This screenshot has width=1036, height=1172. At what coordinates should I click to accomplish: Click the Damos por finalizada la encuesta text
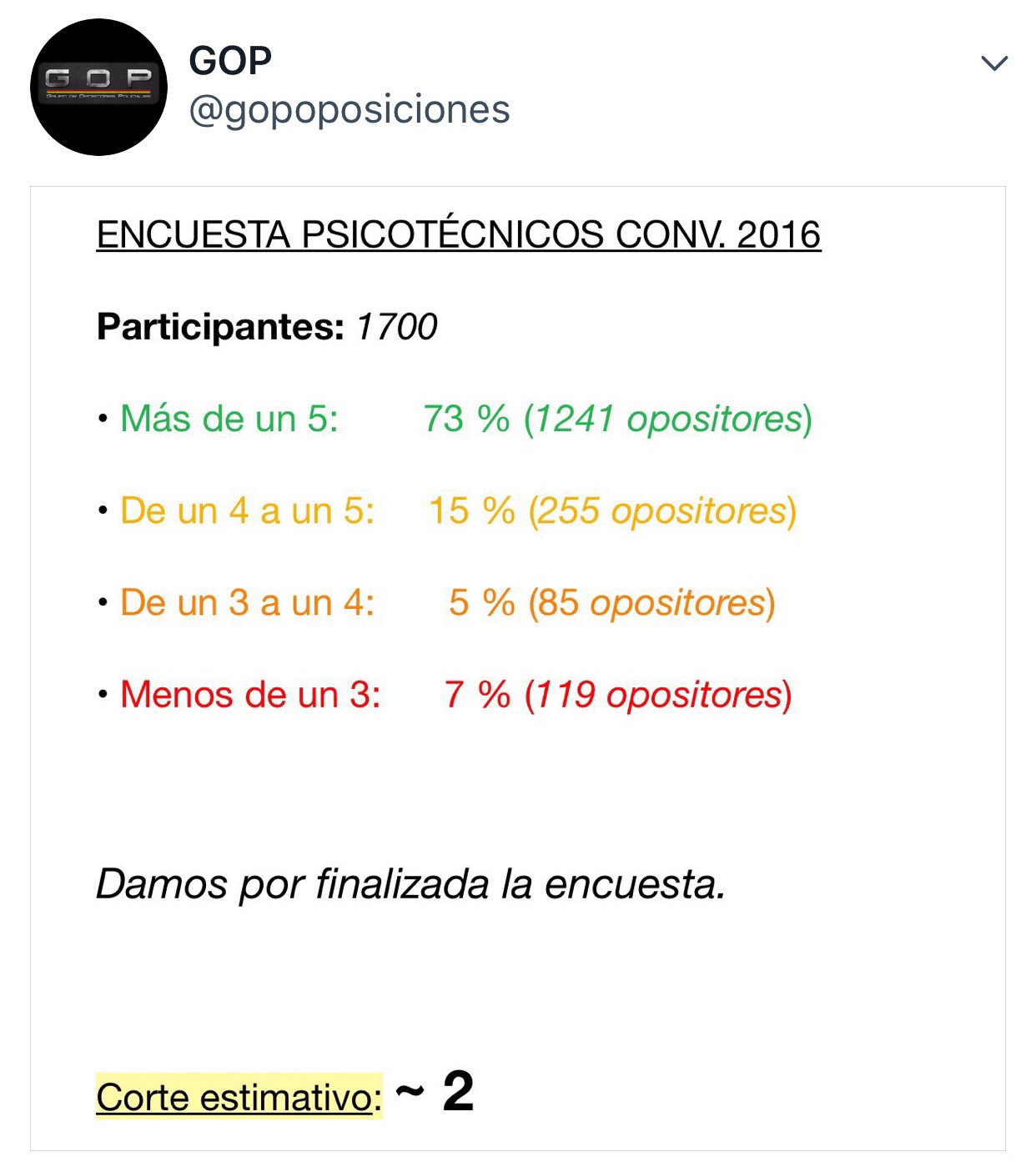click(x=410, y=884)
